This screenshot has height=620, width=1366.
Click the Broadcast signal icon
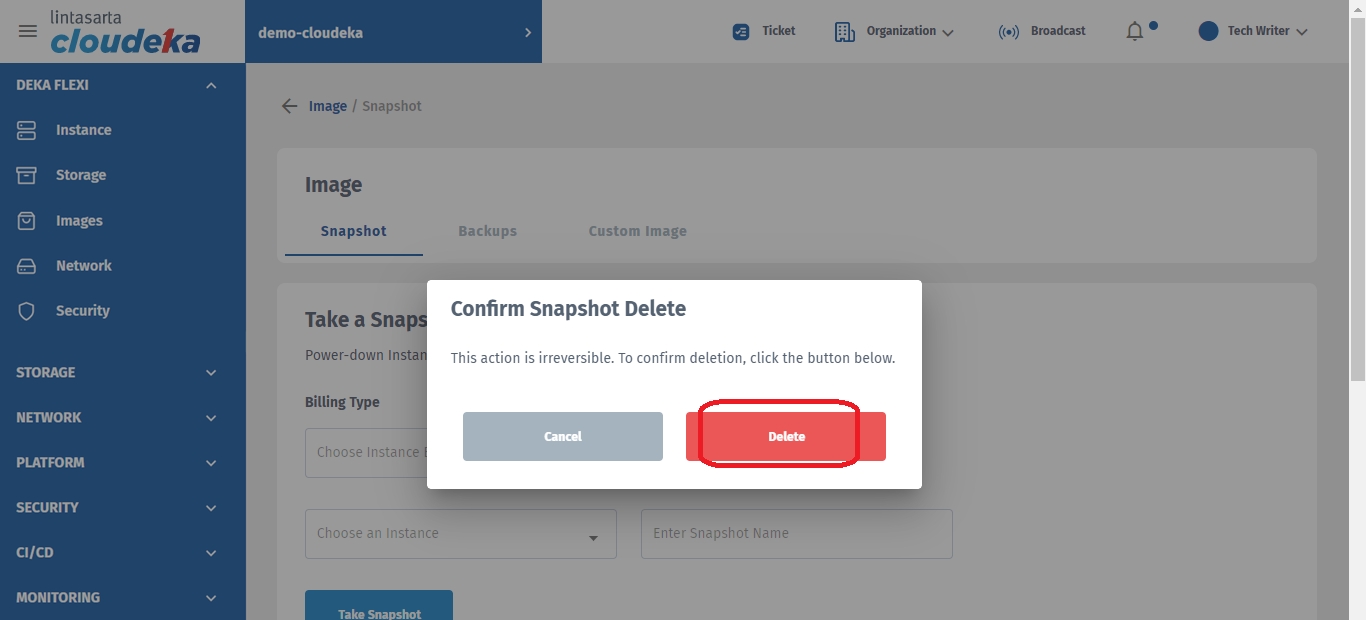[x=1008, y=31]
